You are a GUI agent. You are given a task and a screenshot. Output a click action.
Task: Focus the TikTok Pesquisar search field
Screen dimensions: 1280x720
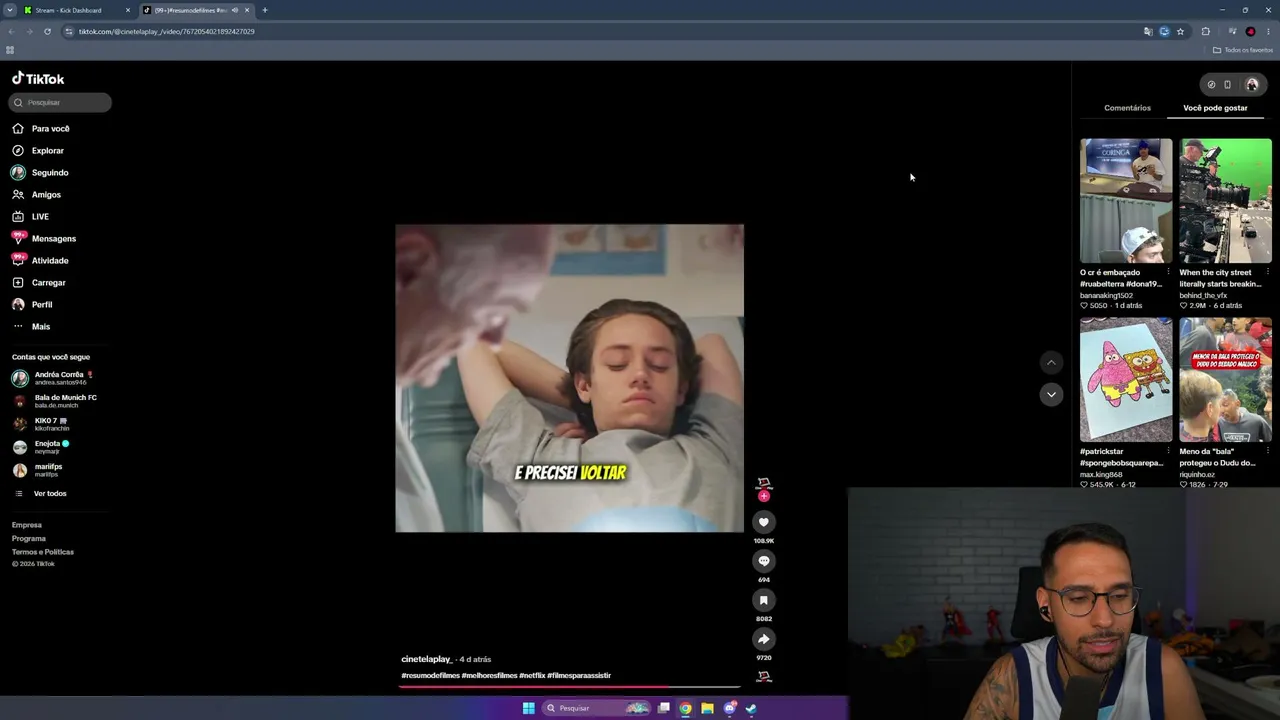[x=60, y=102]
